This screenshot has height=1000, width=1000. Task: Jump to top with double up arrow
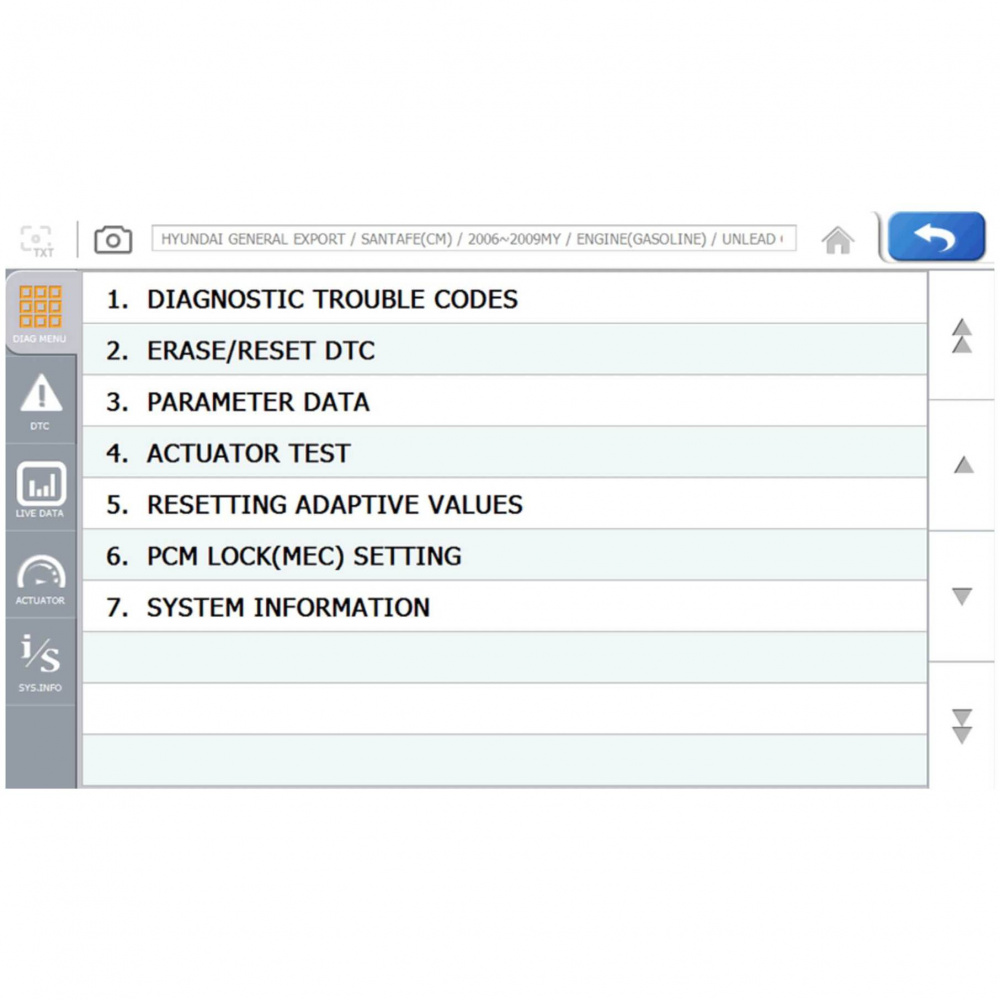[x=962, y=336]
